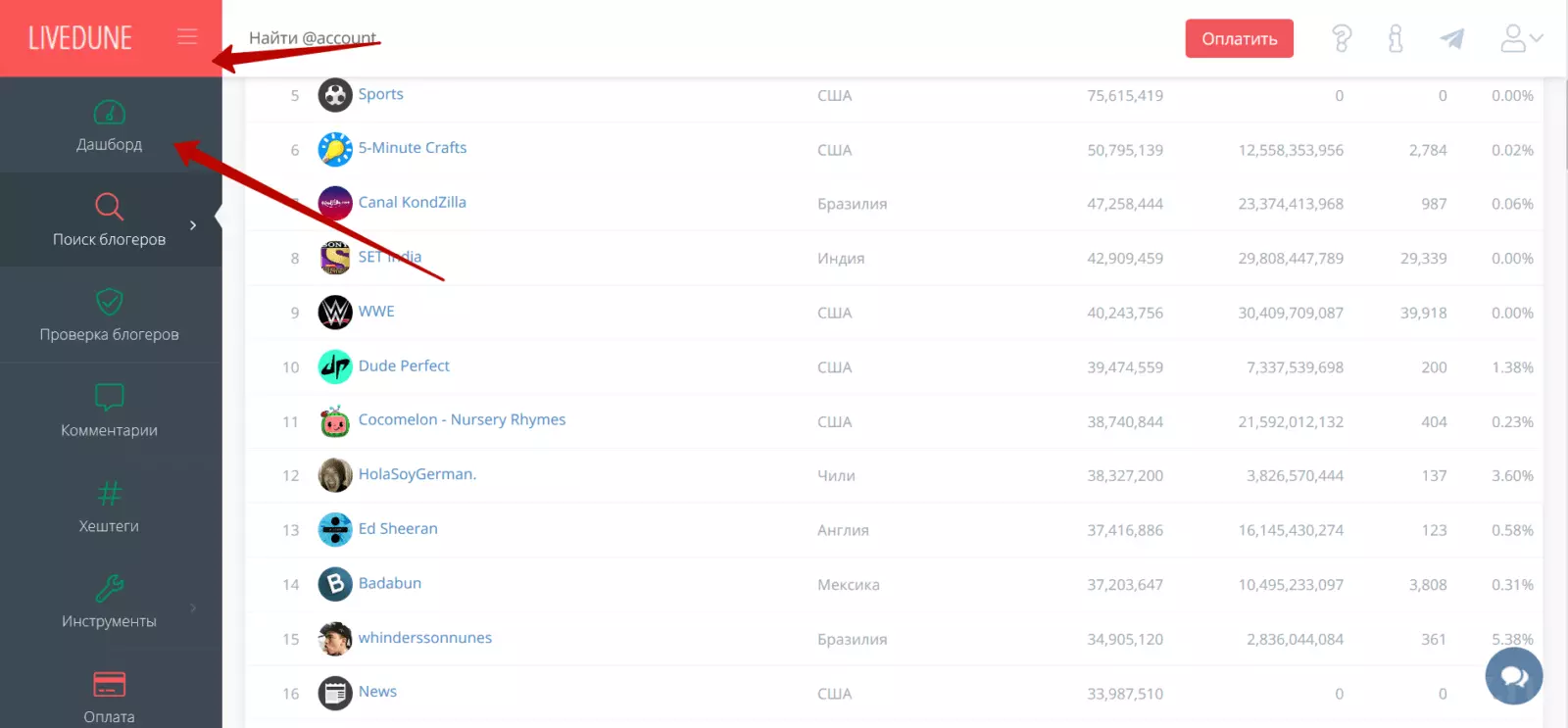Click the Ed Sheeran avatar

pyautogui.click(x=335, y=530)
